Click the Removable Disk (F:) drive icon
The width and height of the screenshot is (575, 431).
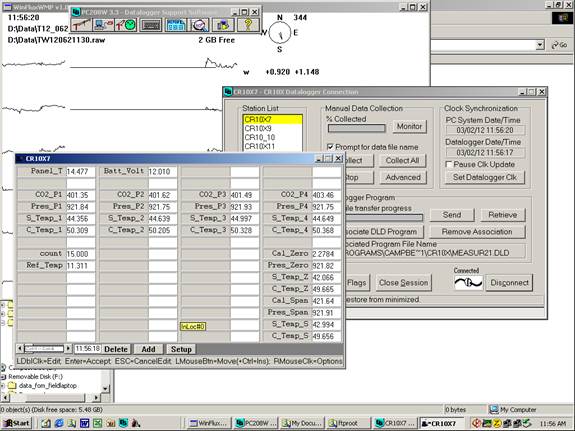click(4, 377)
